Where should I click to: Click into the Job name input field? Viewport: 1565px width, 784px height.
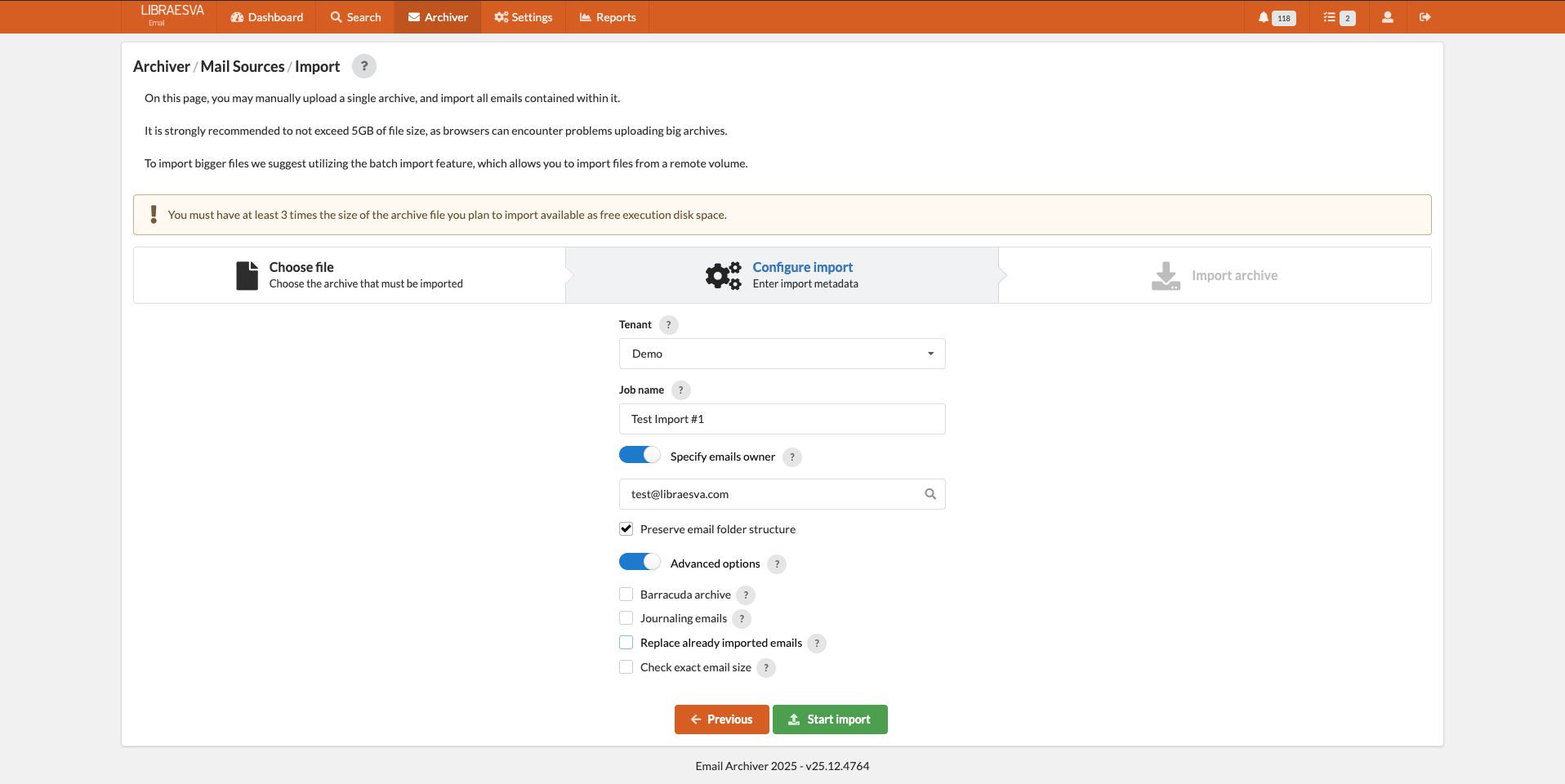coord(782,419)
